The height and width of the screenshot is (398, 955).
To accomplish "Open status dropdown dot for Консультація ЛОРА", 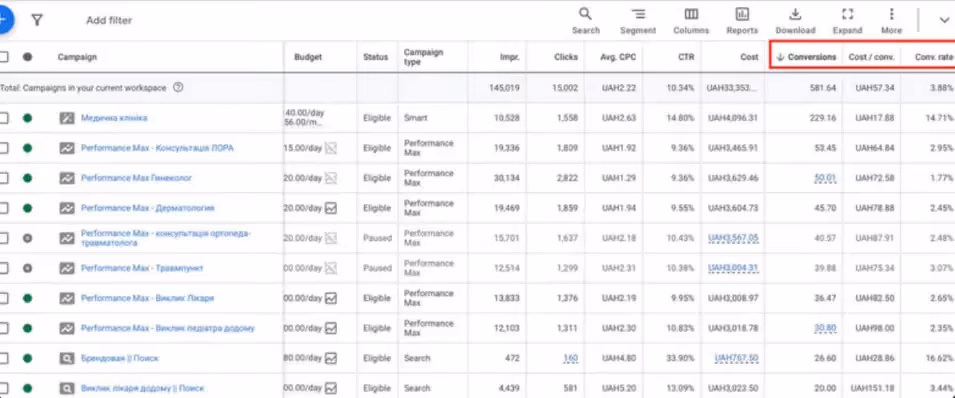I will (x=27, y=148).
